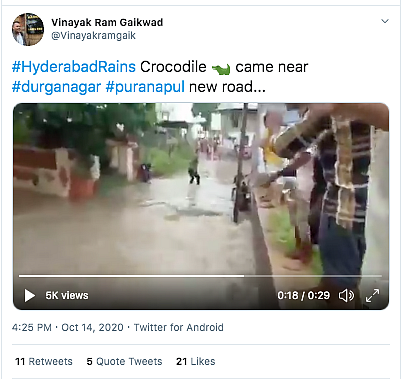Click the 5K views counter
The width and height of the screenshot is (403, 379).
67,295
